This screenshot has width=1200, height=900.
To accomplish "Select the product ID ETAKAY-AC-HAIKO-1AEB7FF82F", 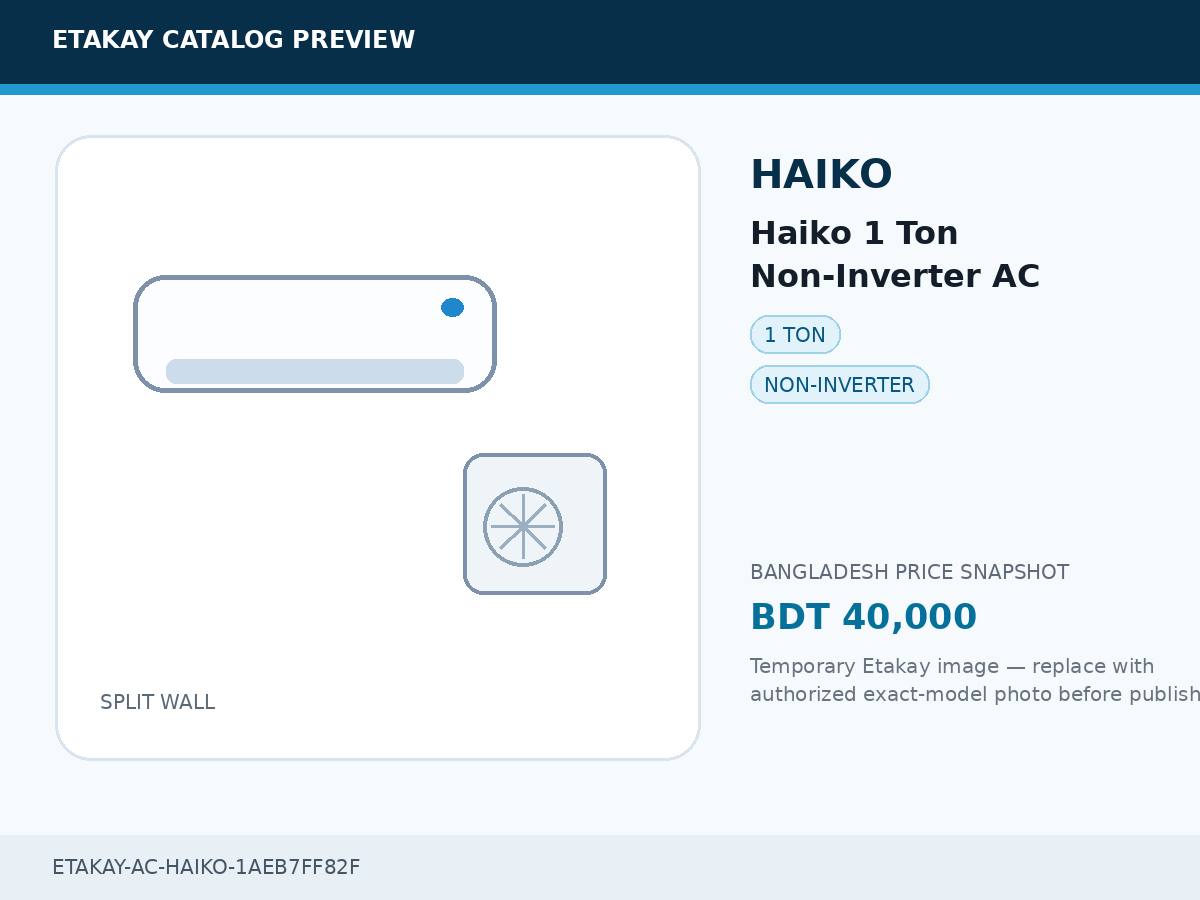I will click(x=206, y=867).
